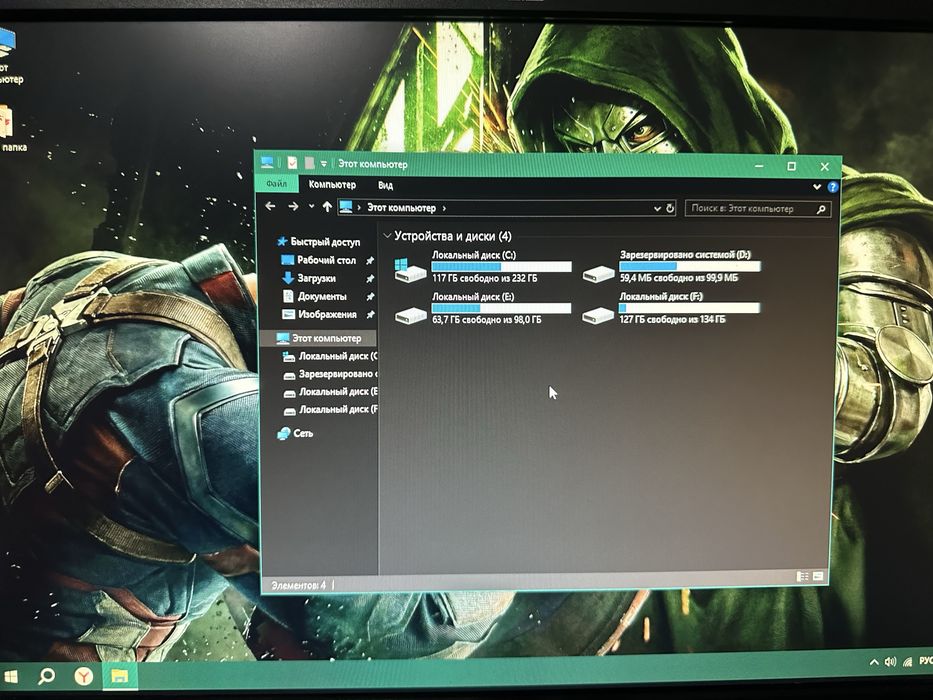Click the magnifier icon in search box
Screen dimensions: 933x700
[821, 210]
